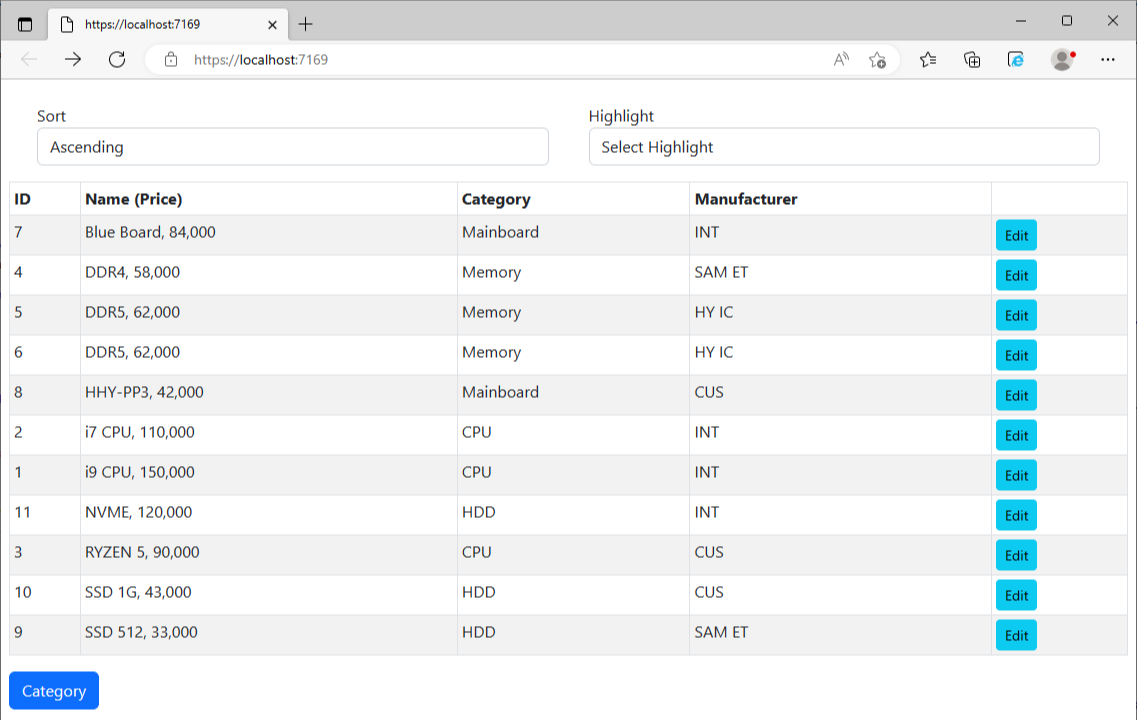Open the user profile avatar
This screenshot has width=1137, height=720.
(x=1062, y=59)
